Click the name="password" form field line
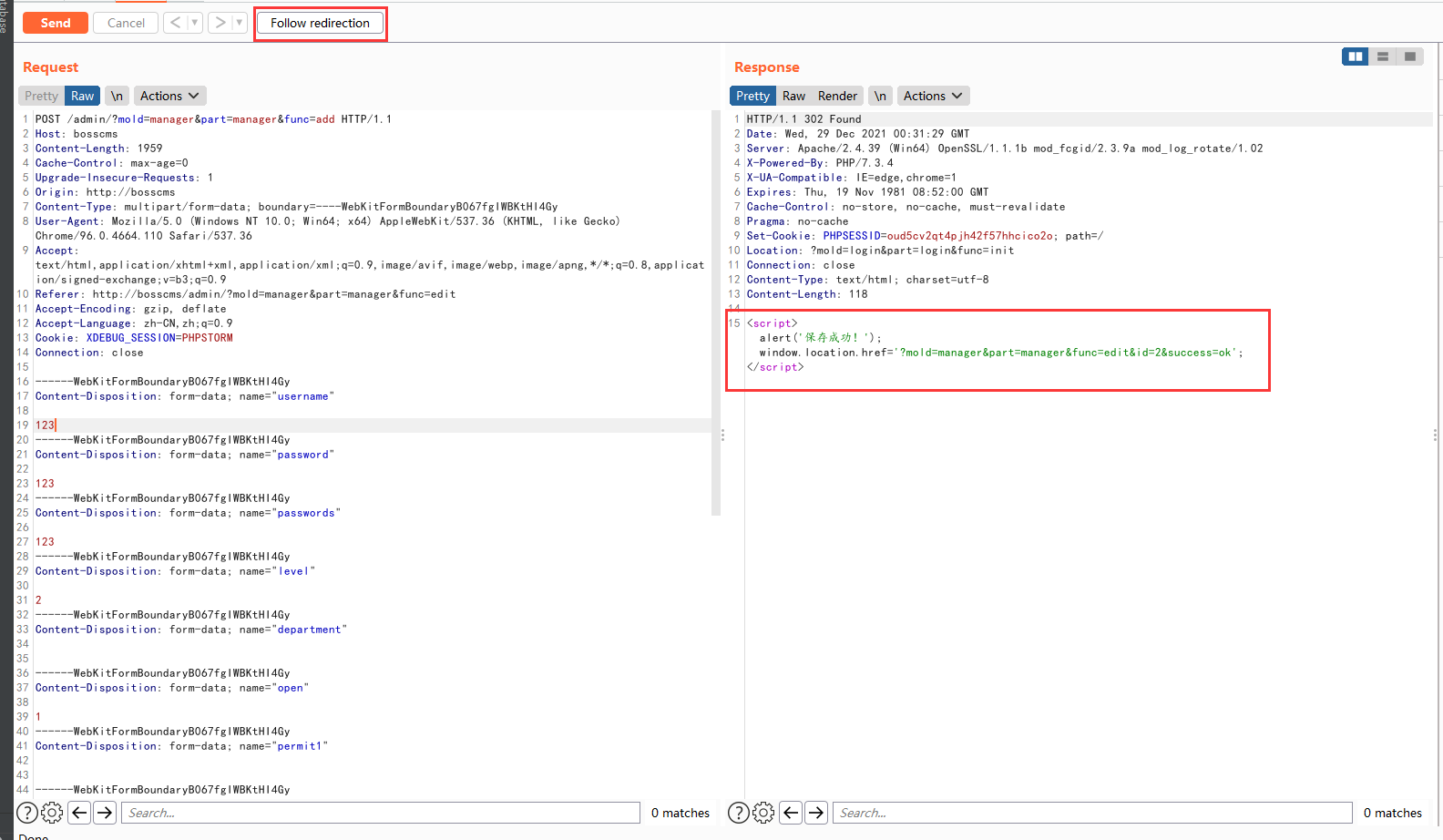 pos(185,455)
